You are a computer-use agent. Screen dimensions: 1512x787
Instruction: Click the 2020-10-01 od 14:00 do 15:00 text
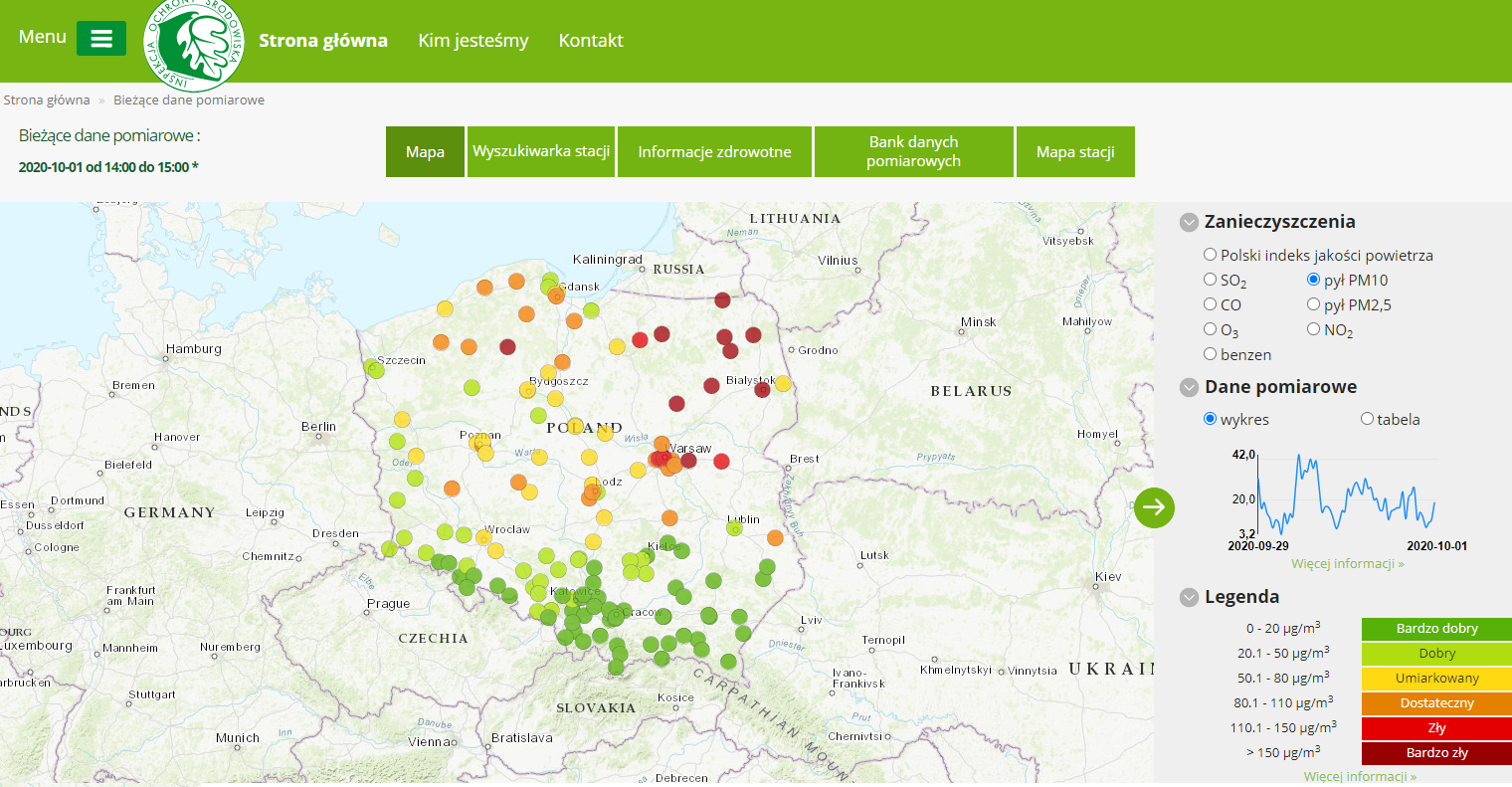click(108, 167)
